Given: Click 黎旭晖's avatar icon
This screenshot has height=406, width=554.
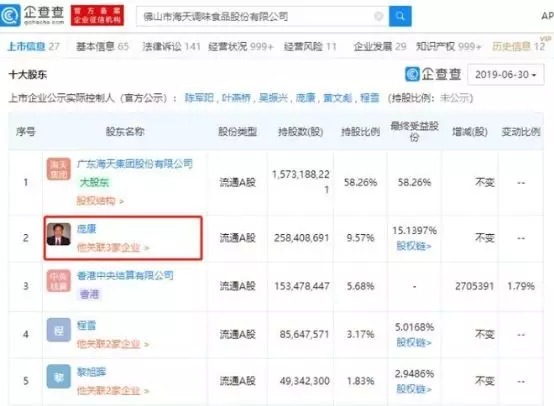Looking at the screenshot, I should click(x=58, y=377).
